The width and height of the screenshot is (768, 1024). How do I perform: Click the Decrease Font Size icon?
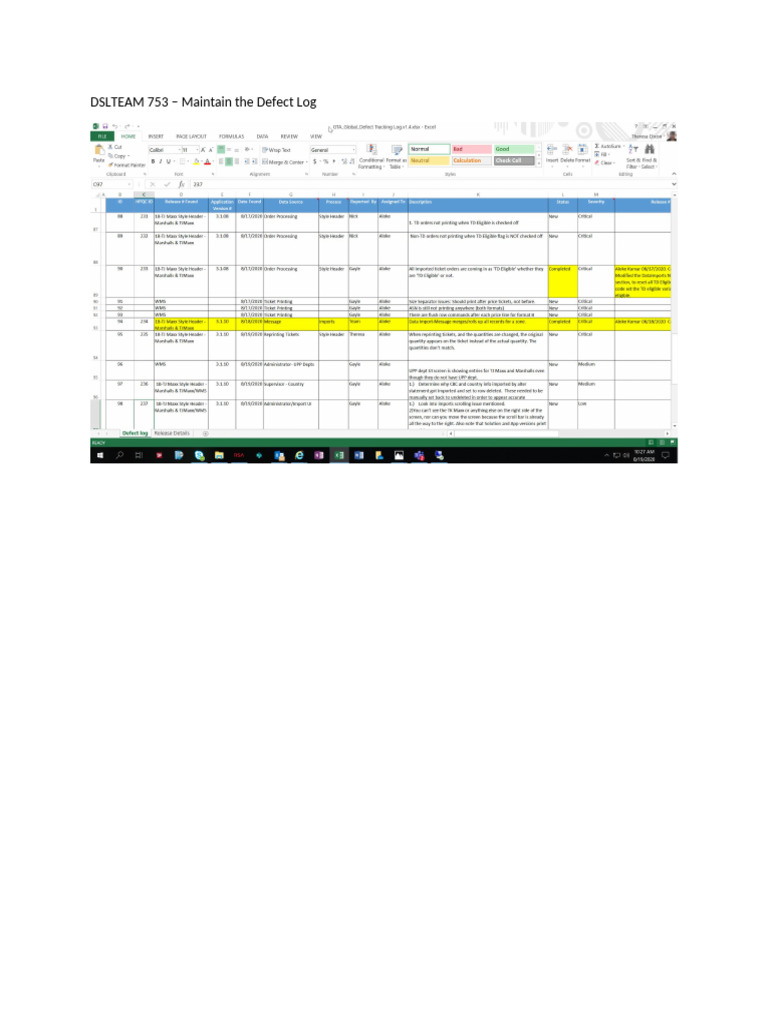coord(211,150)
